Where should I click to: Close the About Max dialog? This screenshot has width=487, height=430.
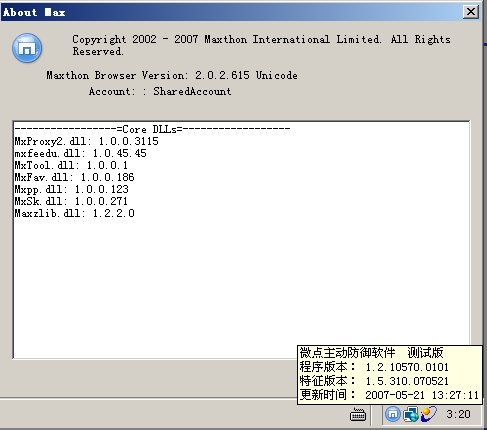click(471, 12)
